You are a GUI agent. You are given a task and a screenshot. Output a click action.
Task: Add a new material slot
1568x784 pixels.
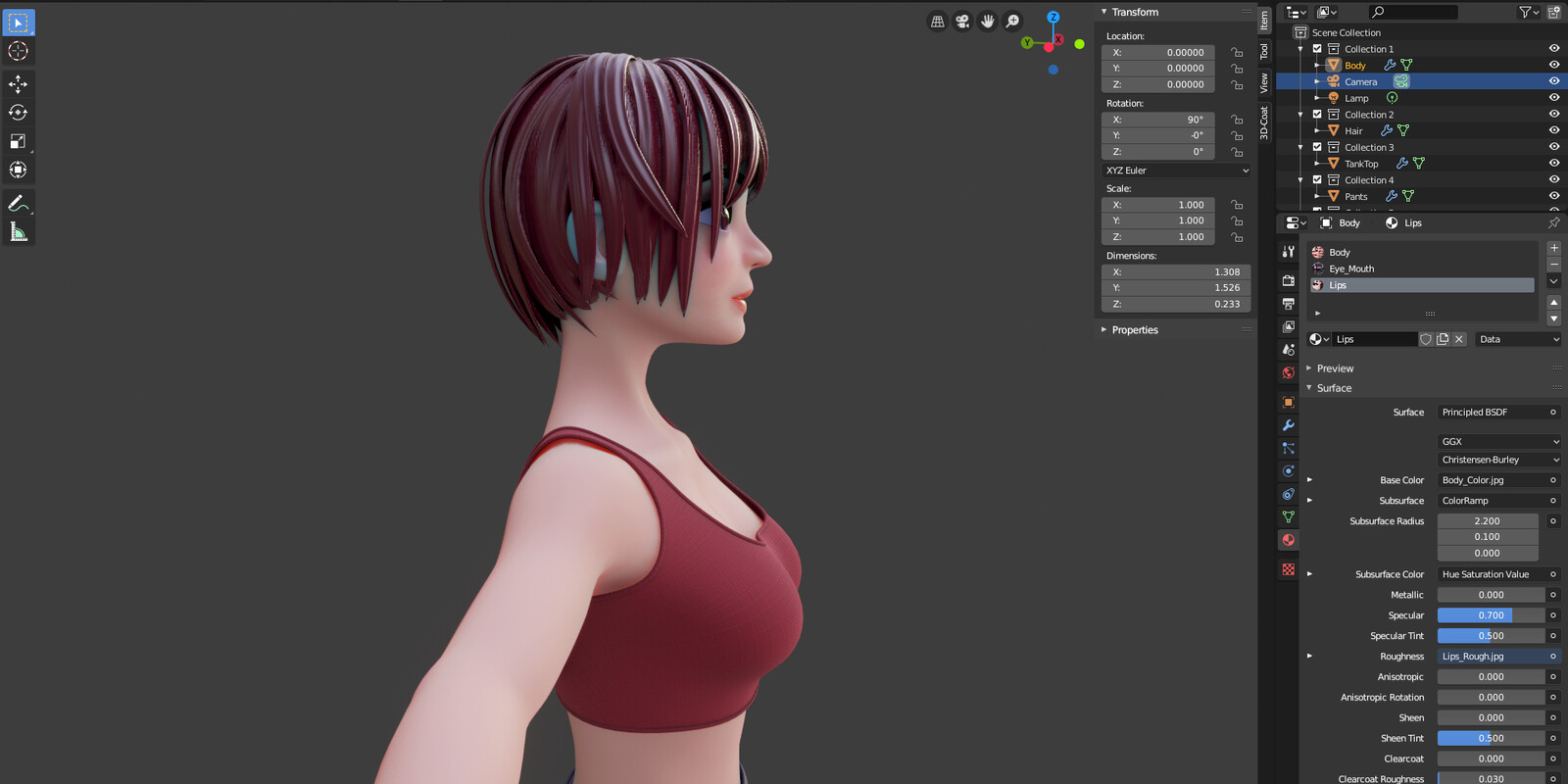coord(1553,249)
